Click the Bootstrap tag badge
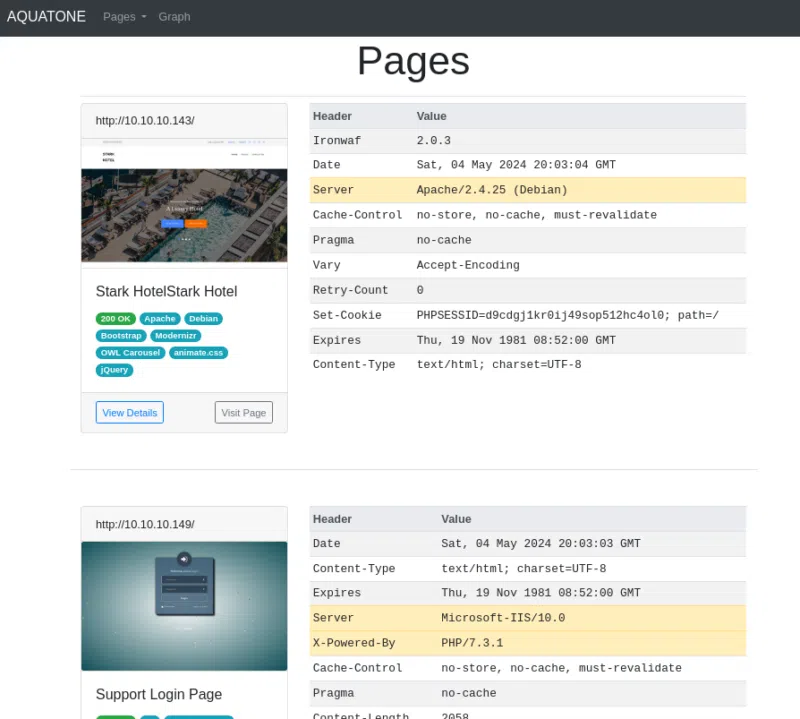Screen dimensions: 800x719 pos(121,336)
